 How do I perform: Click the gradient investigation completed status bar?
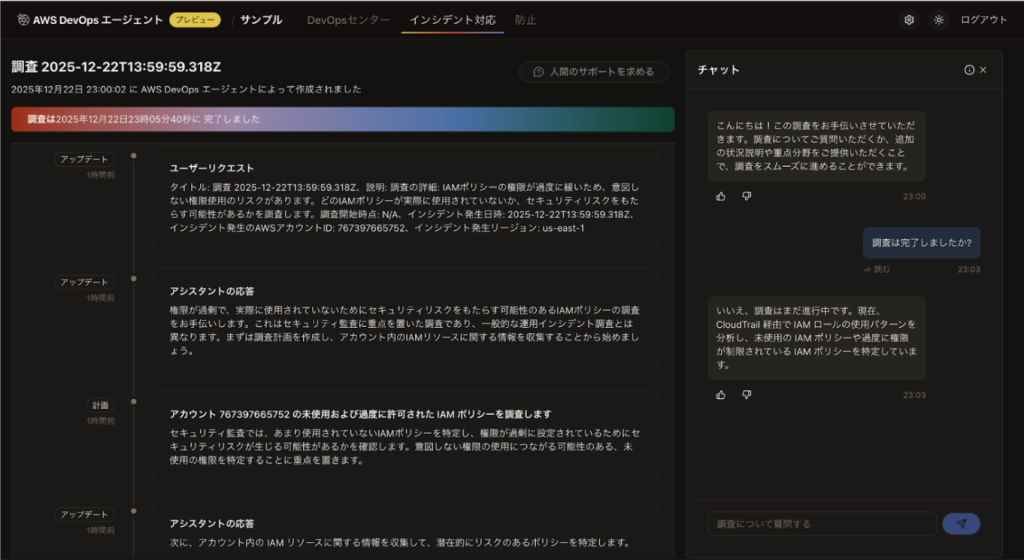pos(342,119)
